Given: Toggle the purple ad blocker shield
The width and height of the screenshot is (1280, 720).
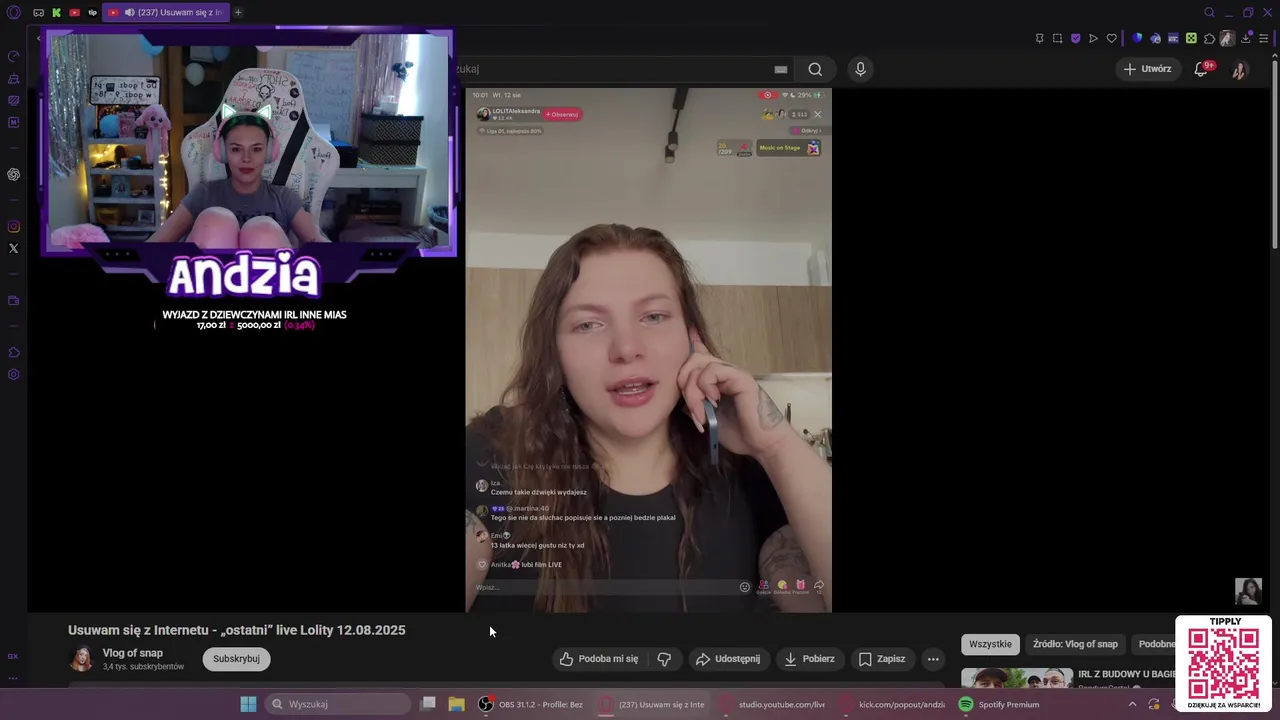Looking at the screenshot, I should click(1075, 39).
